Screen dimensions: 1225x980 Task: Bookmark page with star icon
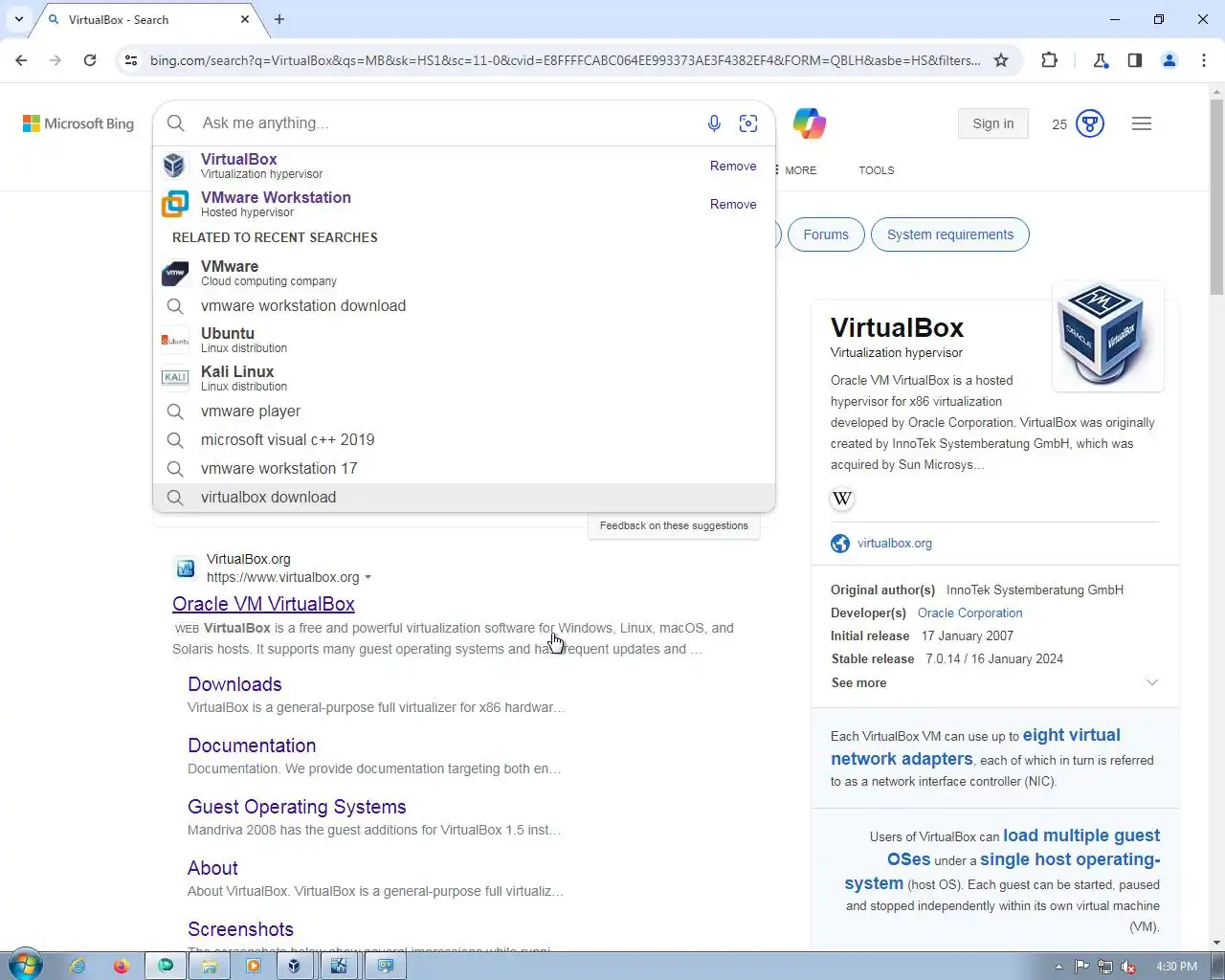pyautogui.click(x=1001, y=60)
